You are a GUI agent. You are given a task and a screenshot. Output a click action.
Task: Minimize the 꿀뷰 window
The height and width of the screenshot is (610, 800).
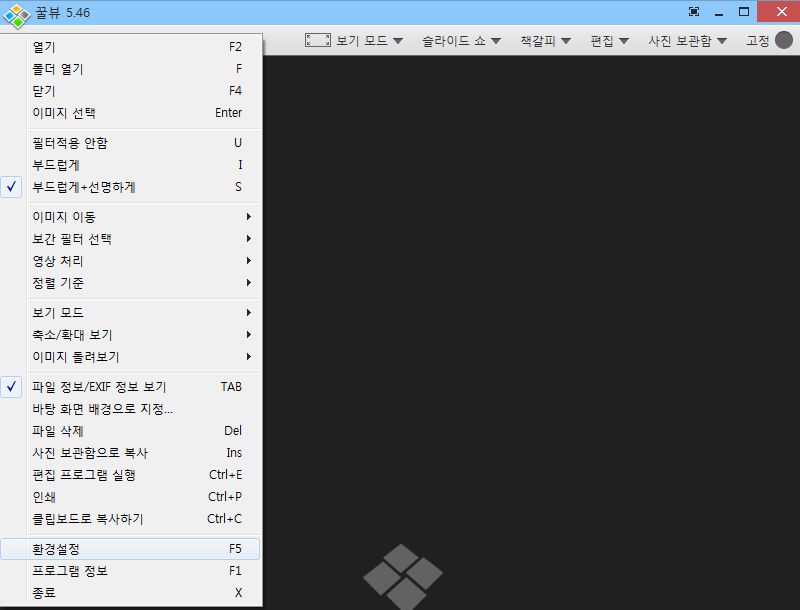click(719, 12)
